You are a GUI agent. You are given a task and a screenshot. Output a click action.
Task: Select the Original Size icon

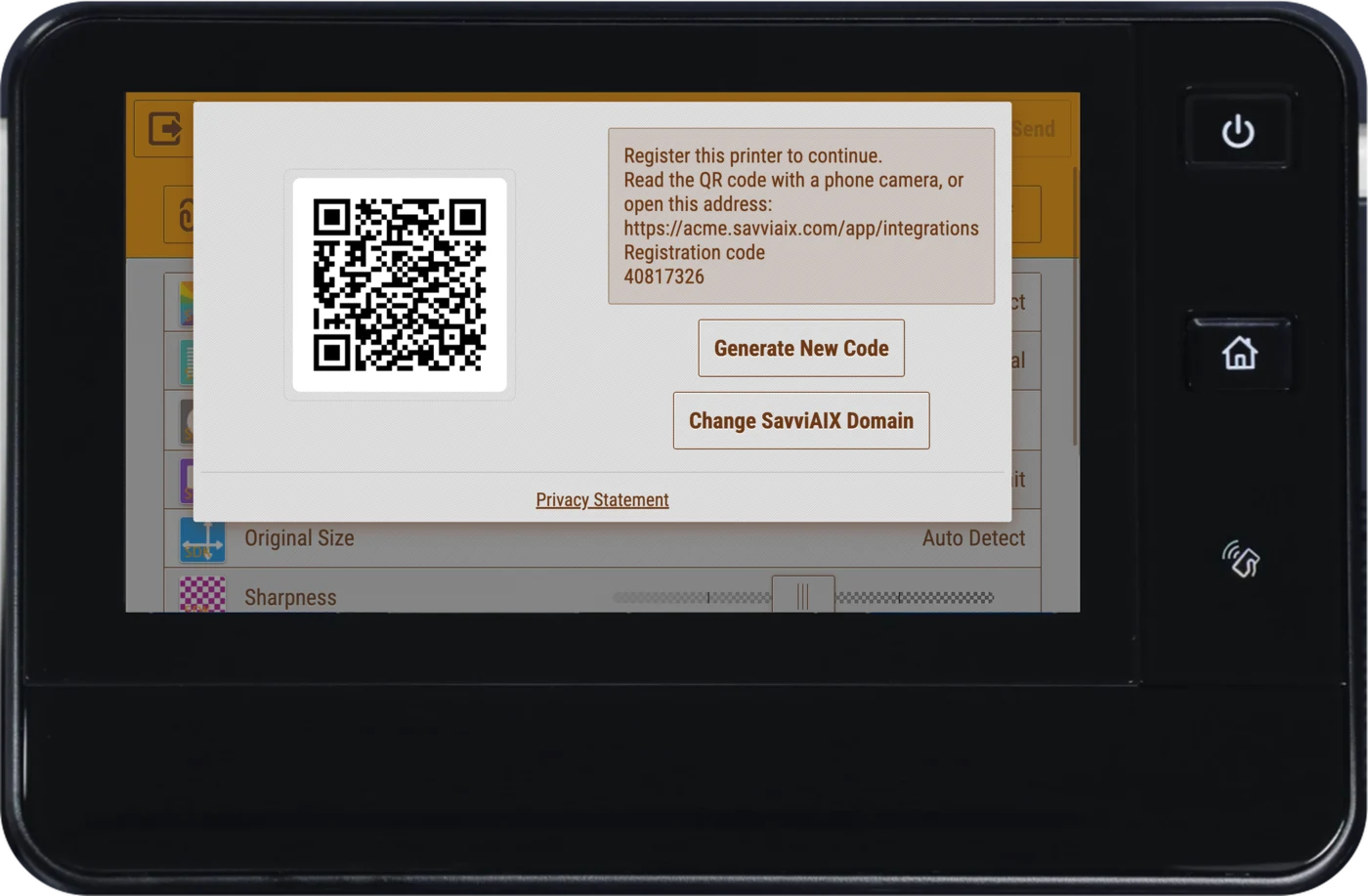click(x=202, y=539)
